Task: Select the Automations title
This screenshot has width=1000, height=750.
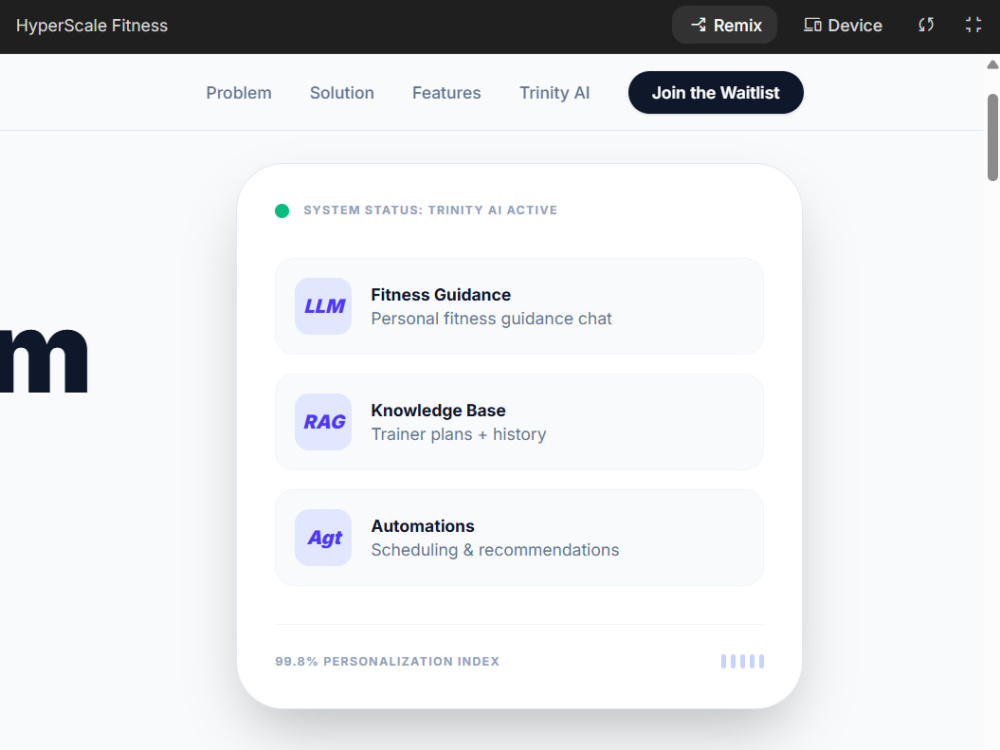Action: click(423, 526)
